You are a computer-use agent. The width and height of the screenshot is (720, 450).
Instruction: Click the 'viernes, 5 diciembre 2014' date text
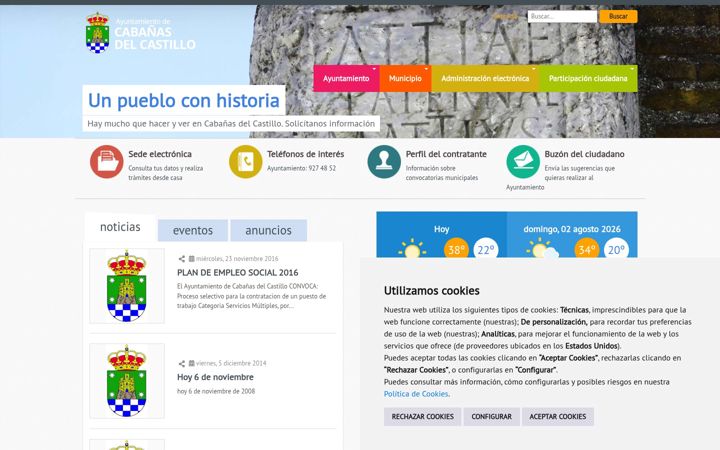tap(231, 363)
